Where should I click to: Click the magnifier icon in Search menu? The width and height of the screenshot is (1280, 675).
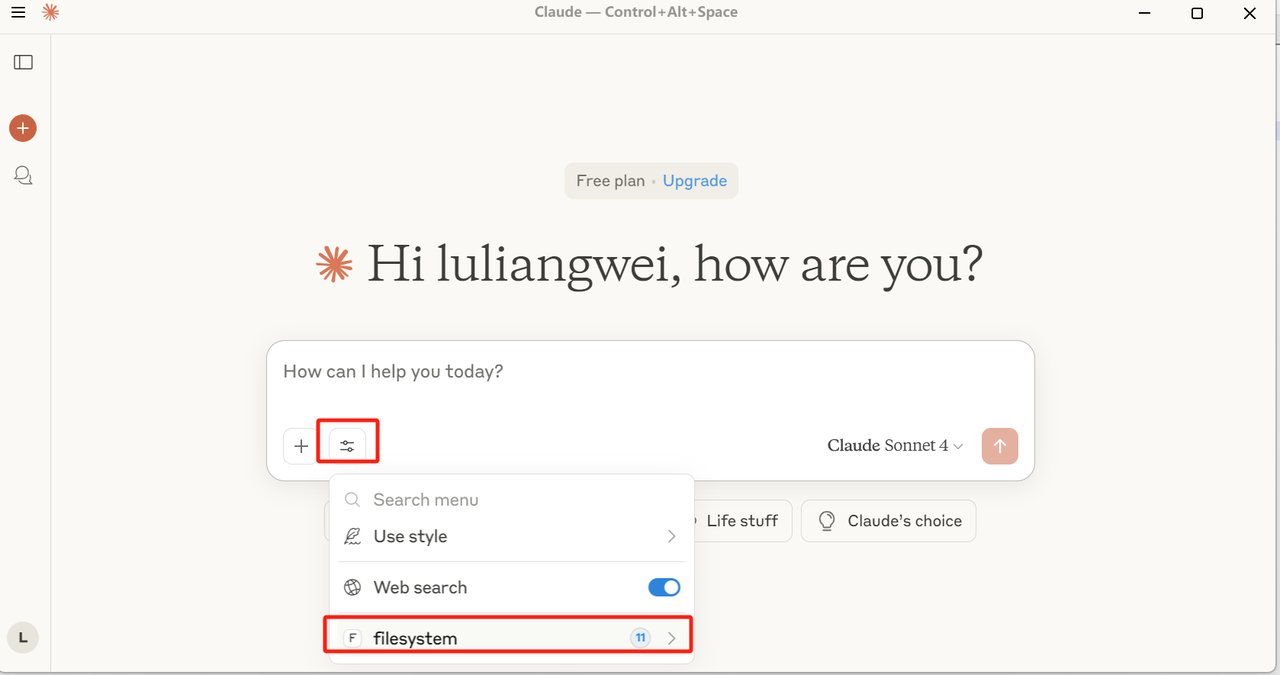(352, 500)
